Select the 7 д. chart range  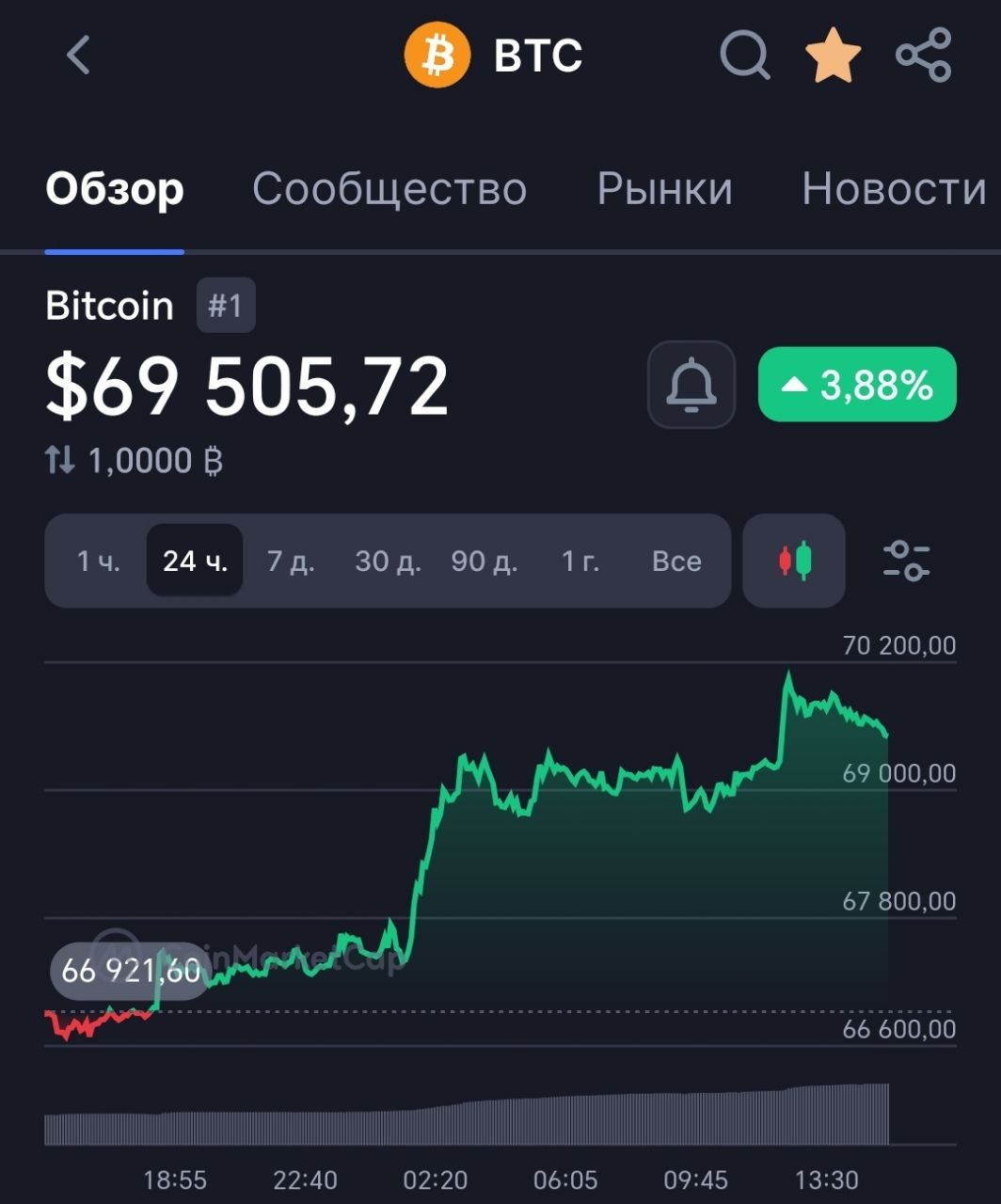291,562
